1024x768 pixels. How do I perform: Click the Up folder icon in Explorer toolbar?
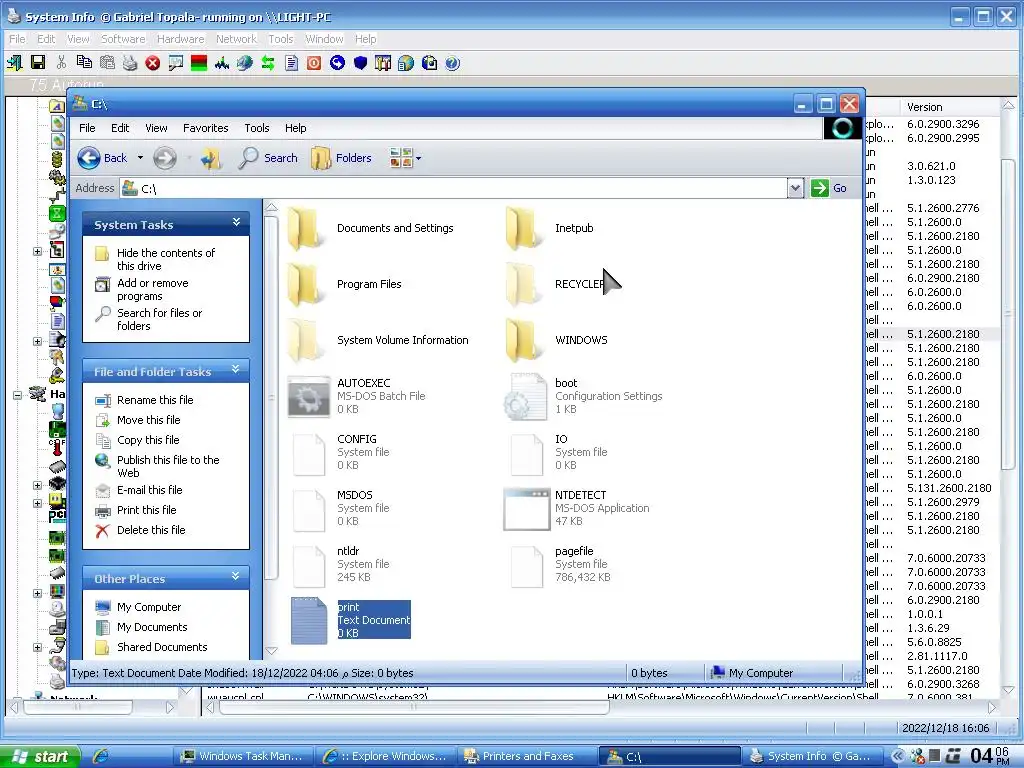pyautogui.click(x=210, y=158)
